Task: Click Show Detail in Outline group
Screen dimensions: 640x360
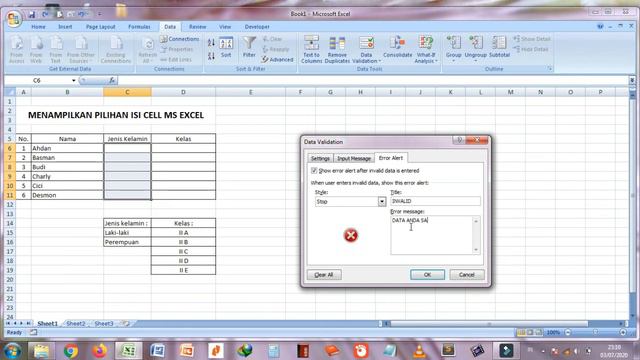Action: (532, 39)
